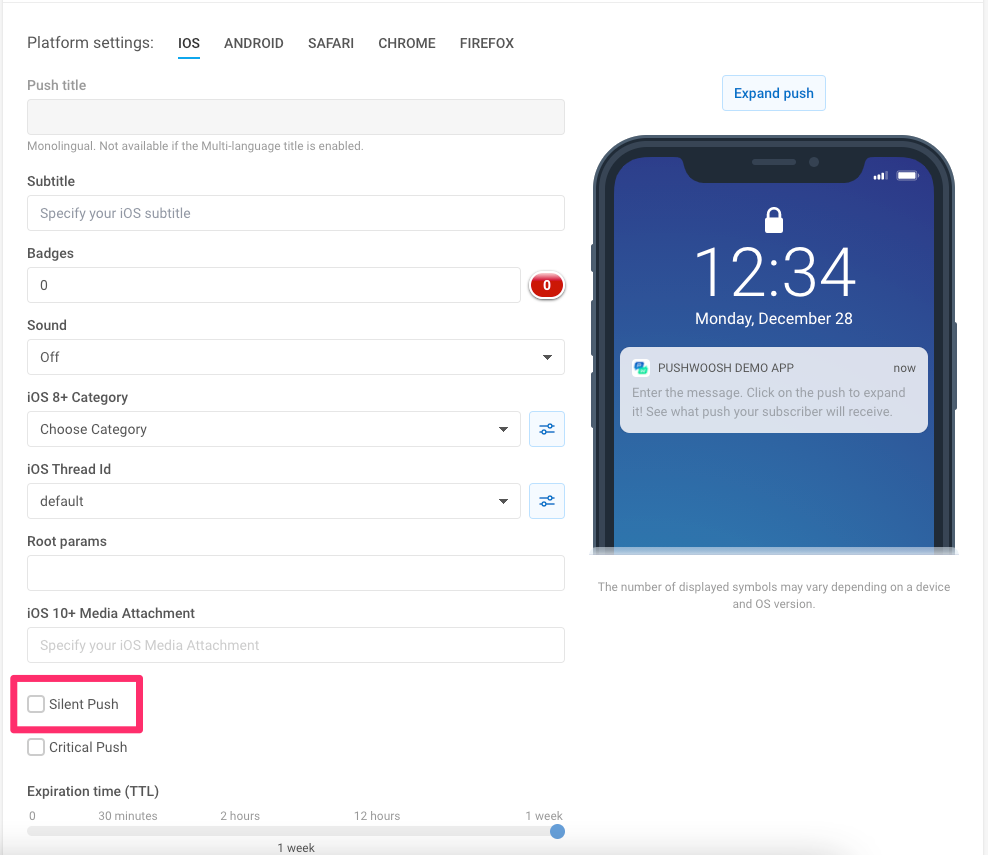Image resolution: width=988 pixels, height=855 pixels.
Task: Click the battery icon in phone preview
Action: pos(907,175)
